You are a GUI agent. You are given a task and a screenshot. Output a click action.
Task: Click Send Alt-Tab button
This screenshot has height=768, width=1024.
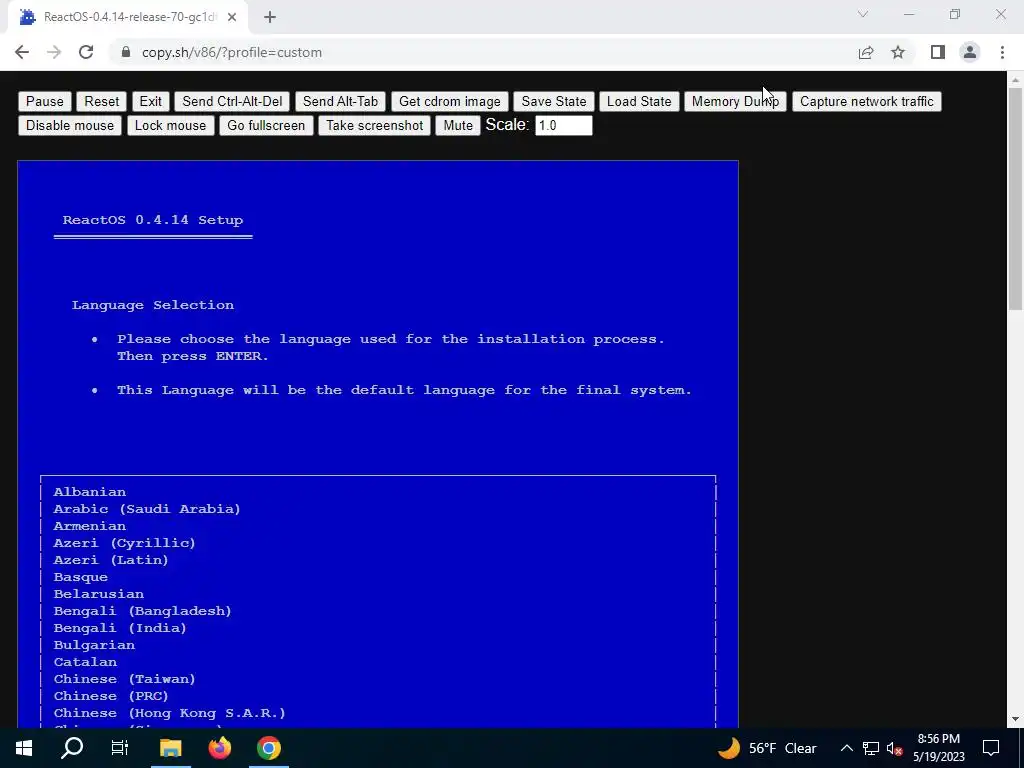(x=340, y=101)
